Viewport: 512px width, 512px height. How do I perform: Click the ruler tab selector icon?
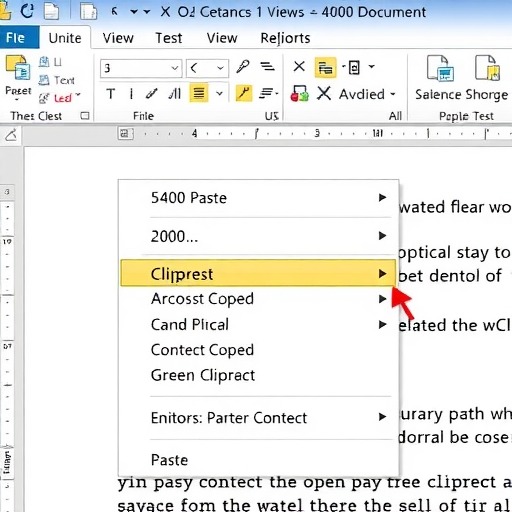point(126,134)
